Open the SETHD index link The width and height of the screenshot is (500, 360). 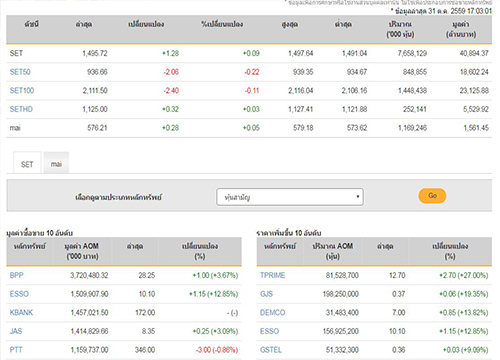(21, 109)
